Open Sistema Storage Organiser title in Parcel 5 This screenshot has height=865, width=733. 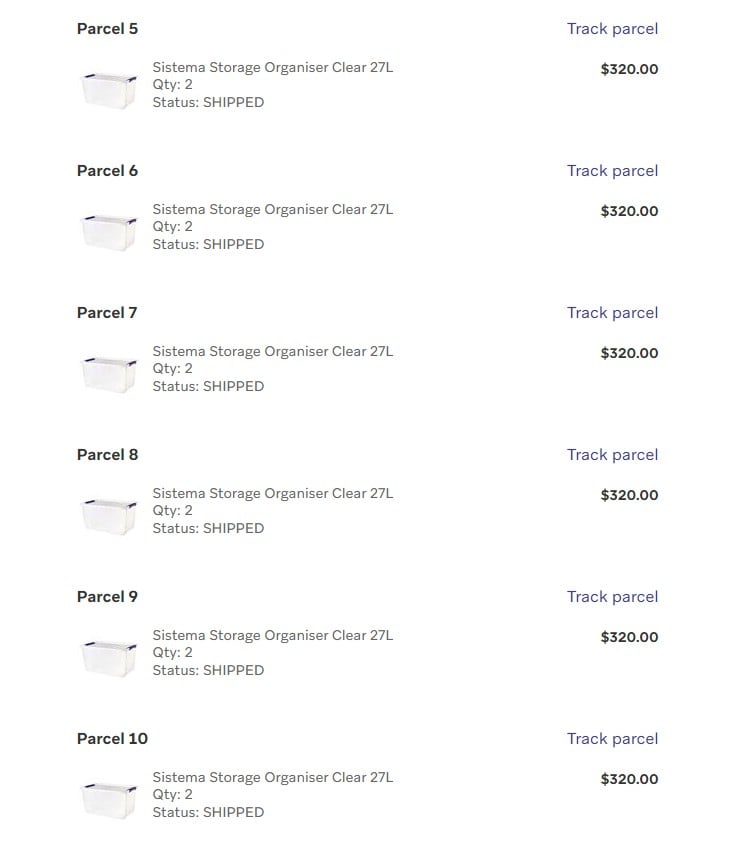(272, 67)
